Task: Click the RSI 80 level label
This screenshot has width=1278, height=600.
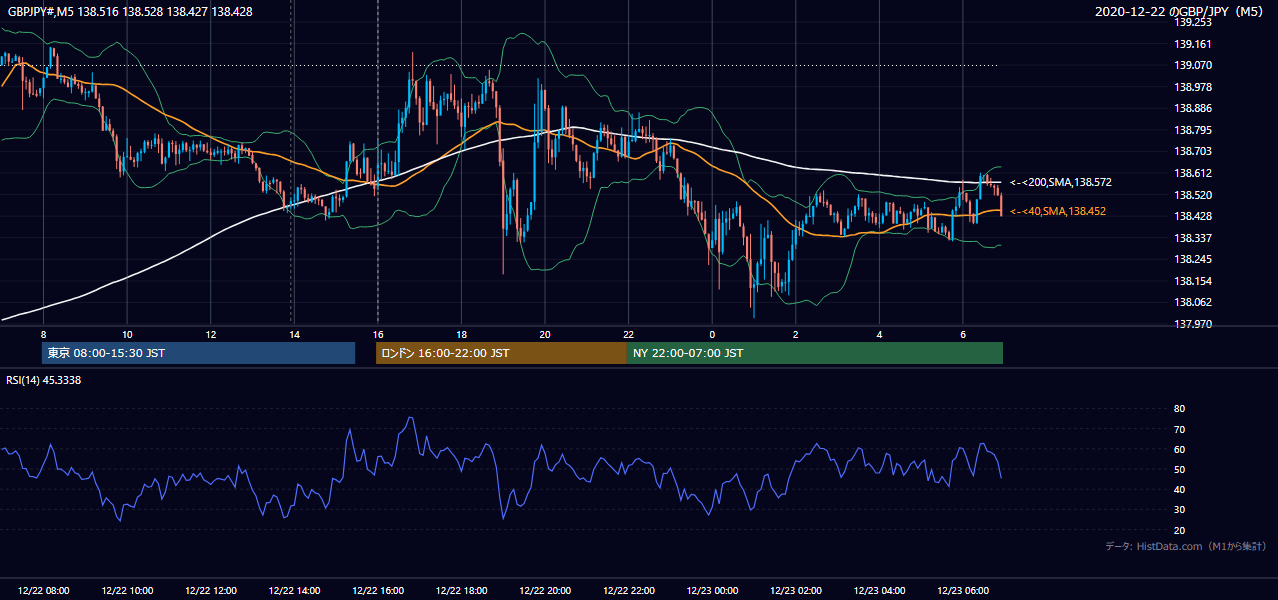Action: (x=1179, y=409)
